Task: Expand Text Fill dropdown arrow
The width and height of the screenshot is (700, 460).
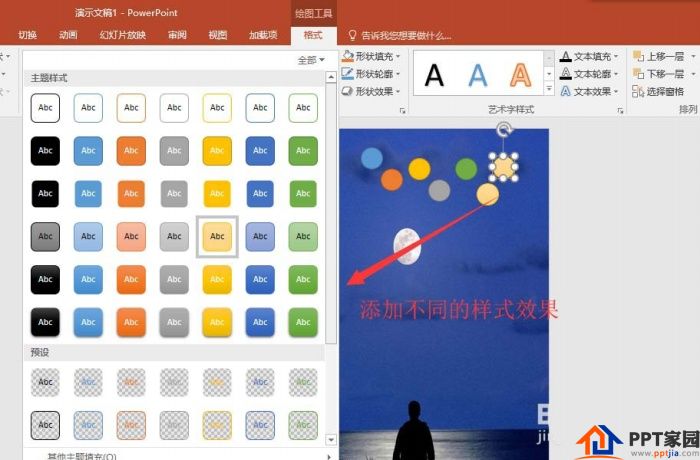Action: point(616,56)
